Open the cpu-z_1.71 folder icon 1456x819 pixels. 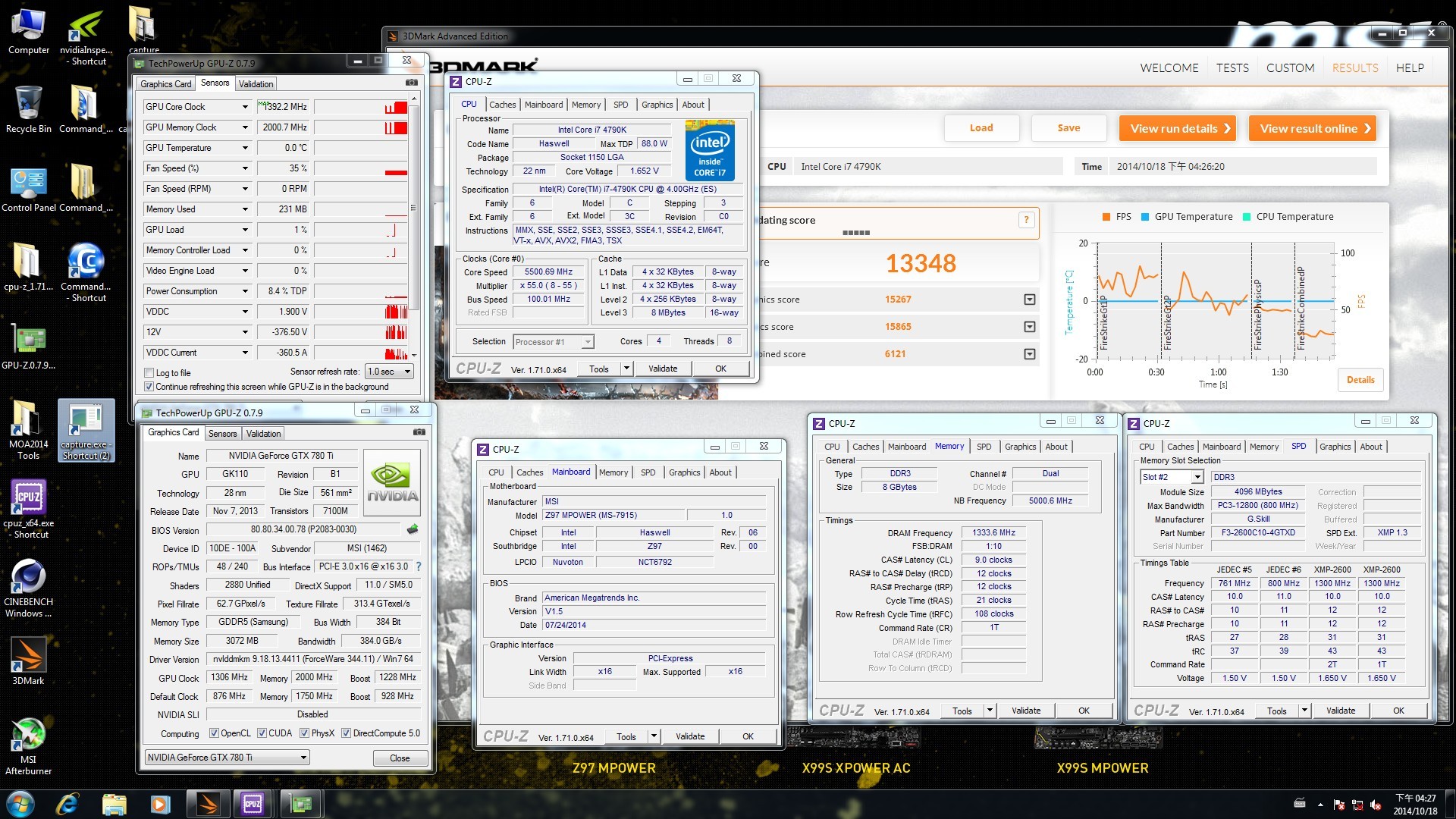click(x=29, y=267)
